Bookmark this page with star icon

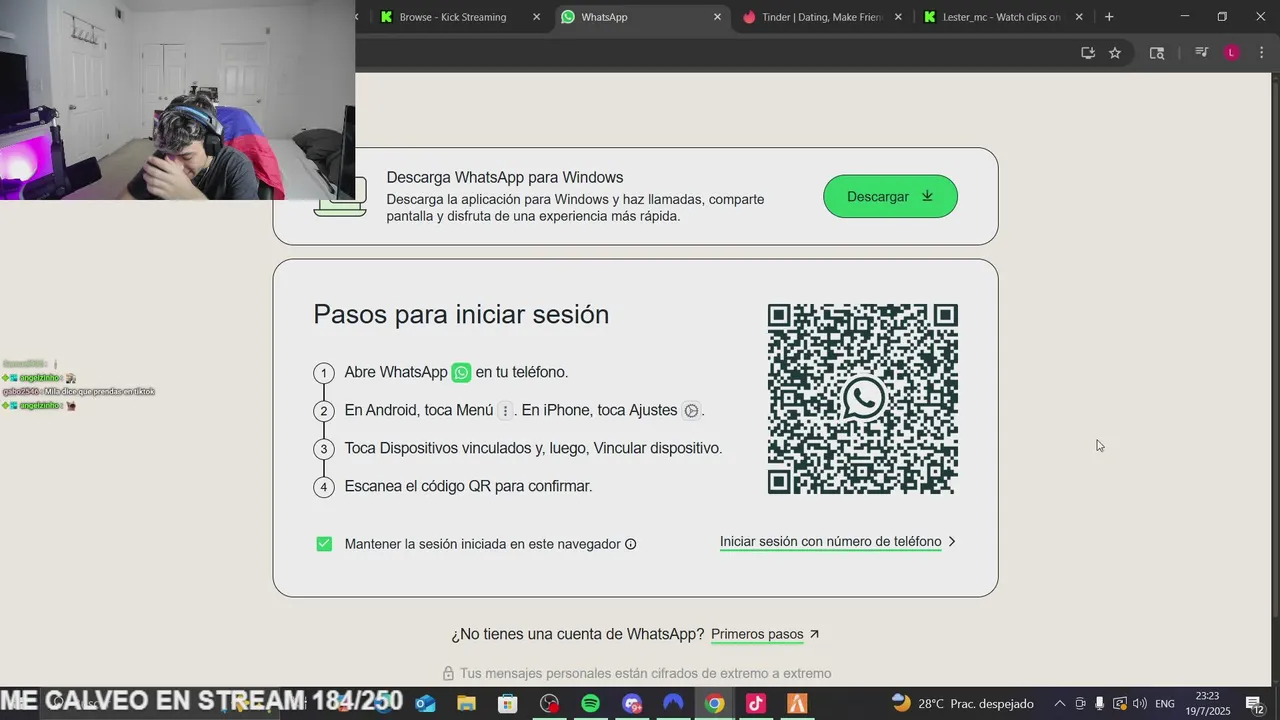pos(1115,53)
